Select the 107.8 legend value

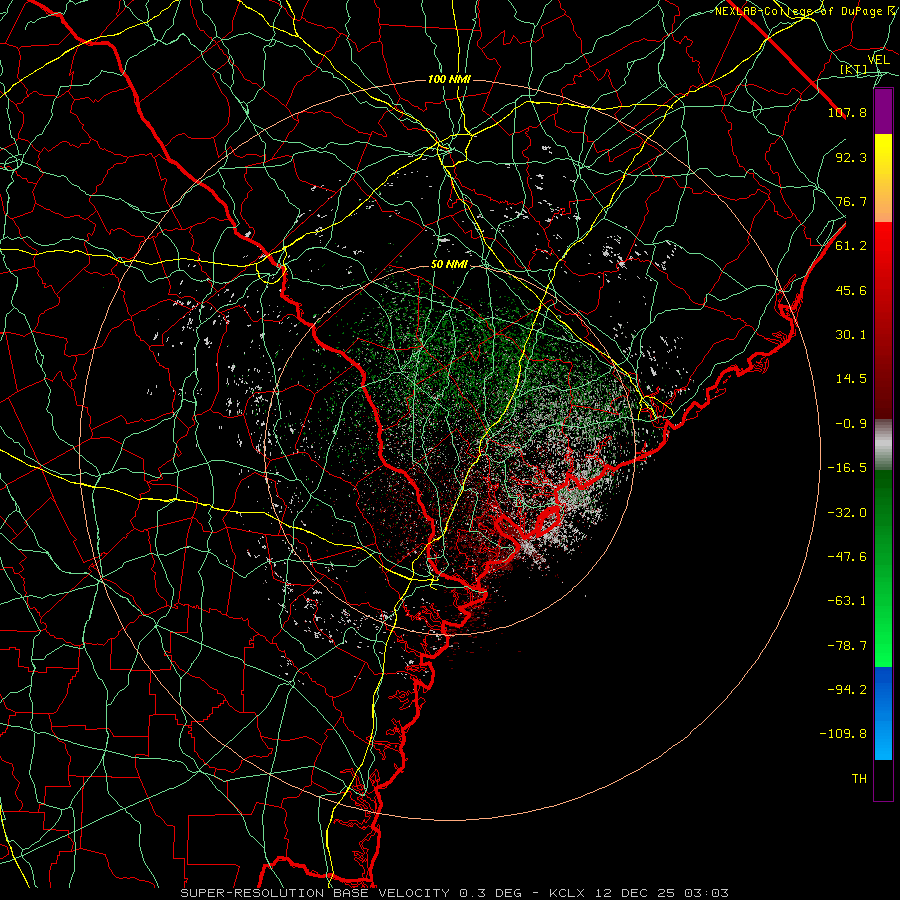pyautogui.click(x=847, y=112)
